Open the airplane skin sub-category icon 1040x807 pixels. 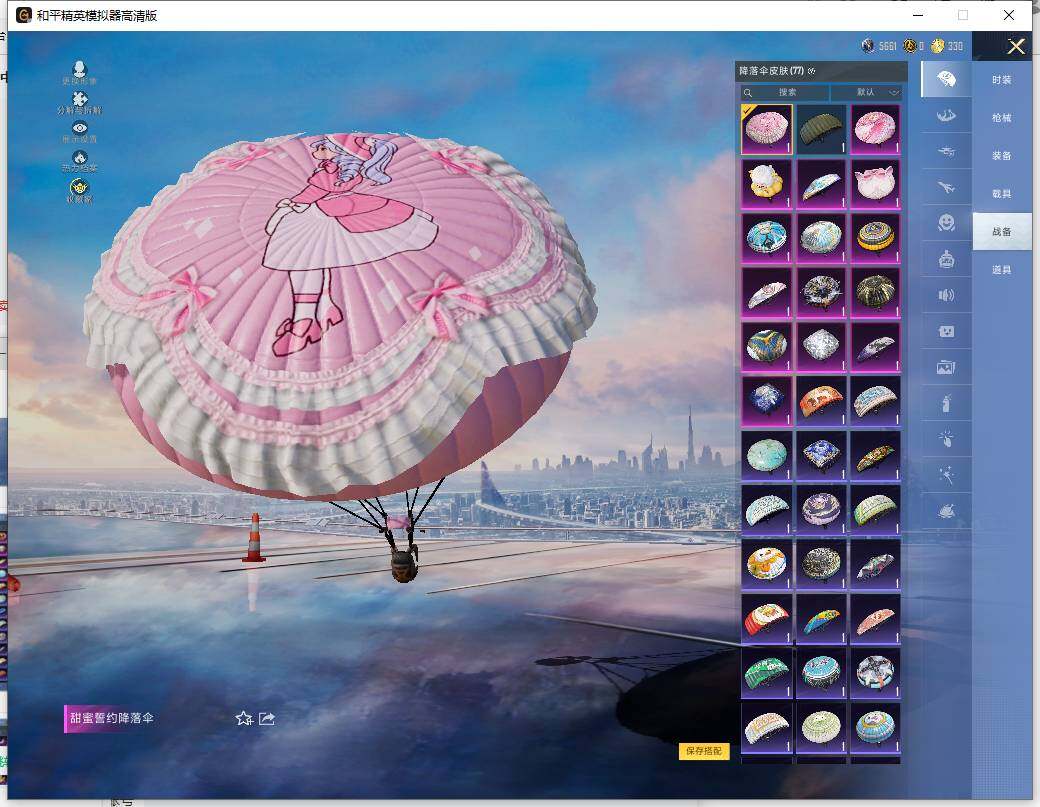(x=946, y=188)
